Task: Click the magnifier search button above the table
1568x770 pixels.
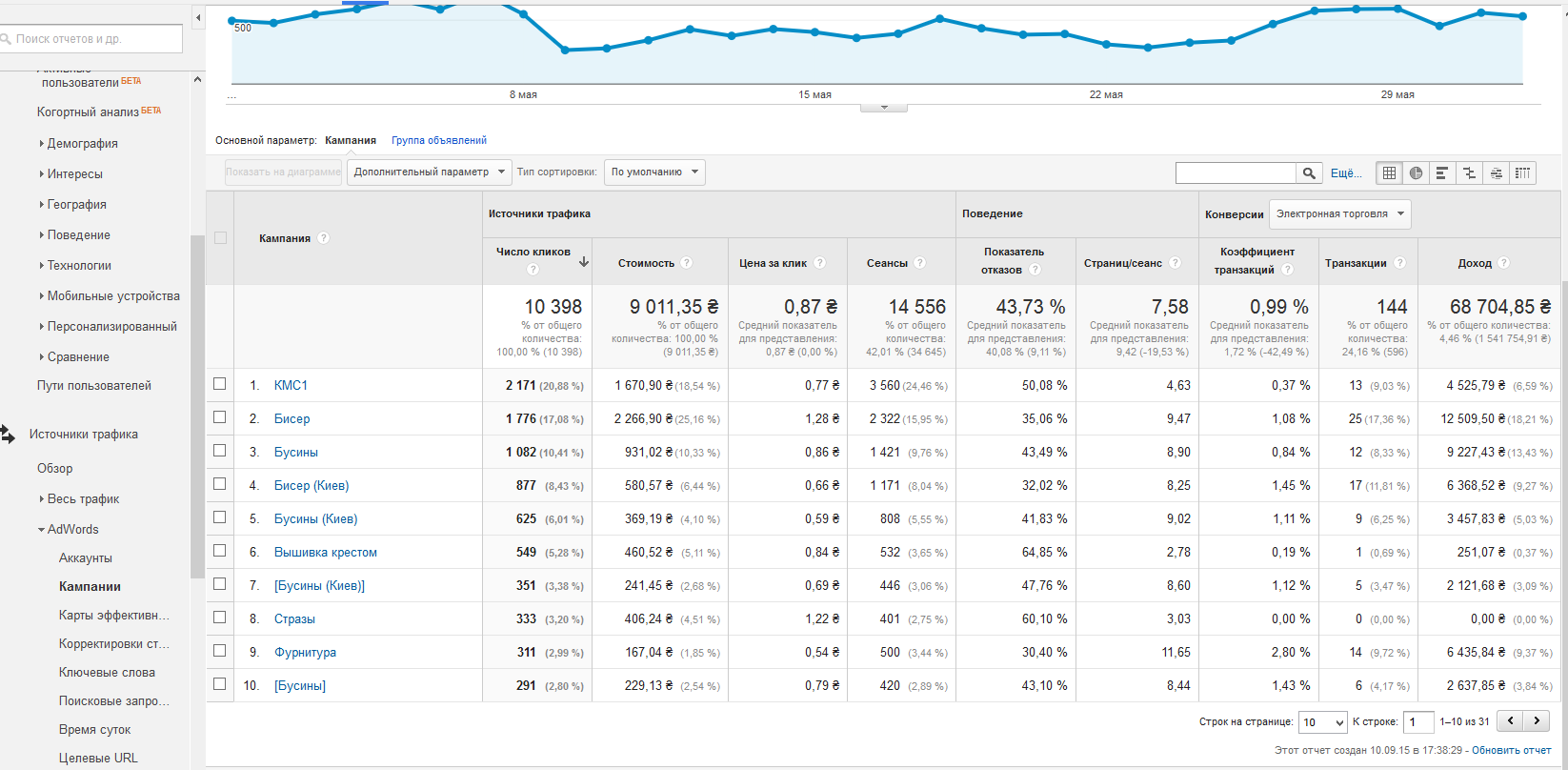Action: (x=1309, y=172)
